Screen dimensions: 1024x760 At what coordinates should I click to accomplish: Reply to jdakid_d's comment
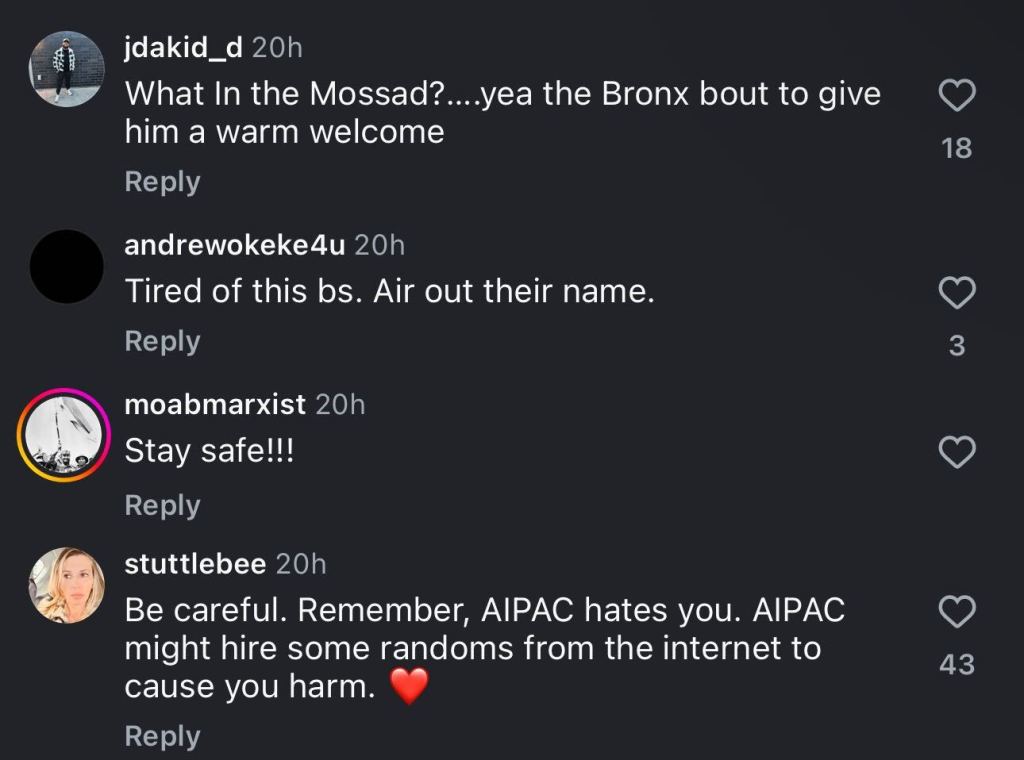click(x=162, y=182)
